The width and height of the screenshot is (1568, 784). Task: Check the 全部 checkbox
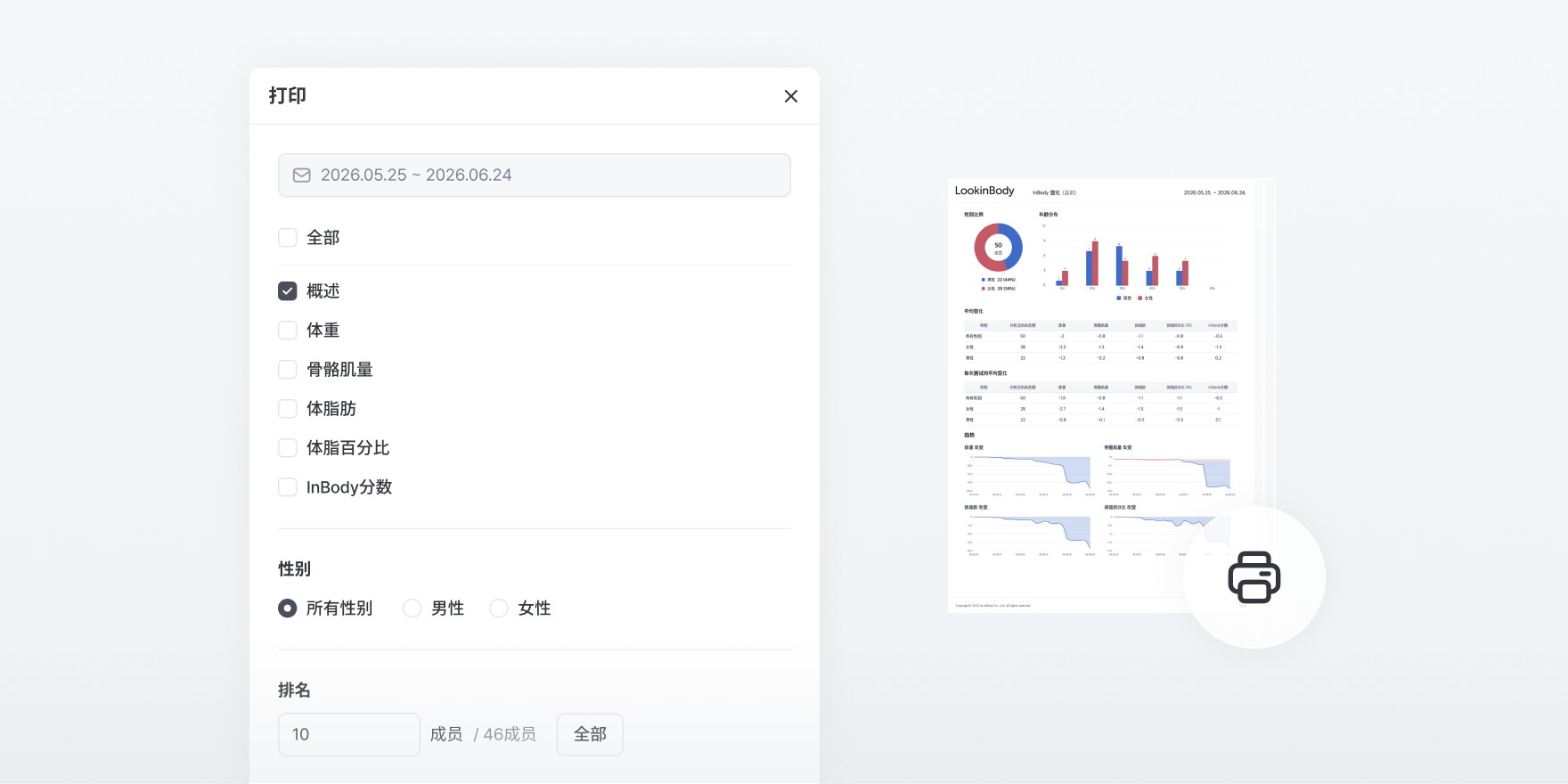pyautogui.click(x=287, y=238)
